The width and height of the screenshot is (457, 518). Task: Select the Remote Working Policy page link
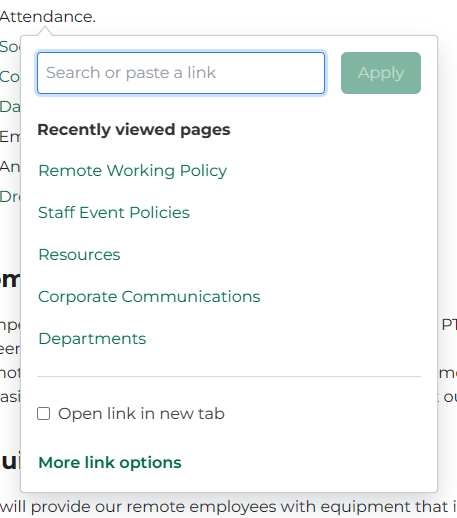click(132, 171)
